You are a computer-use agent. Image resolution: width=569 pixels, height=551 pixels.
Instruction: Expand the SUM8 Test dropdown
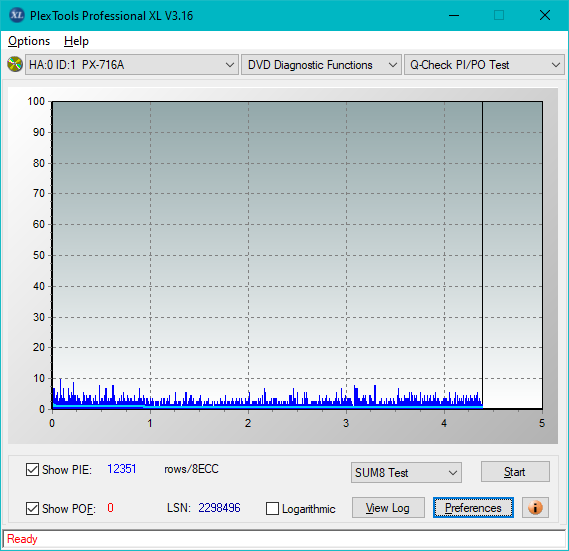click(x=406, y=473)
